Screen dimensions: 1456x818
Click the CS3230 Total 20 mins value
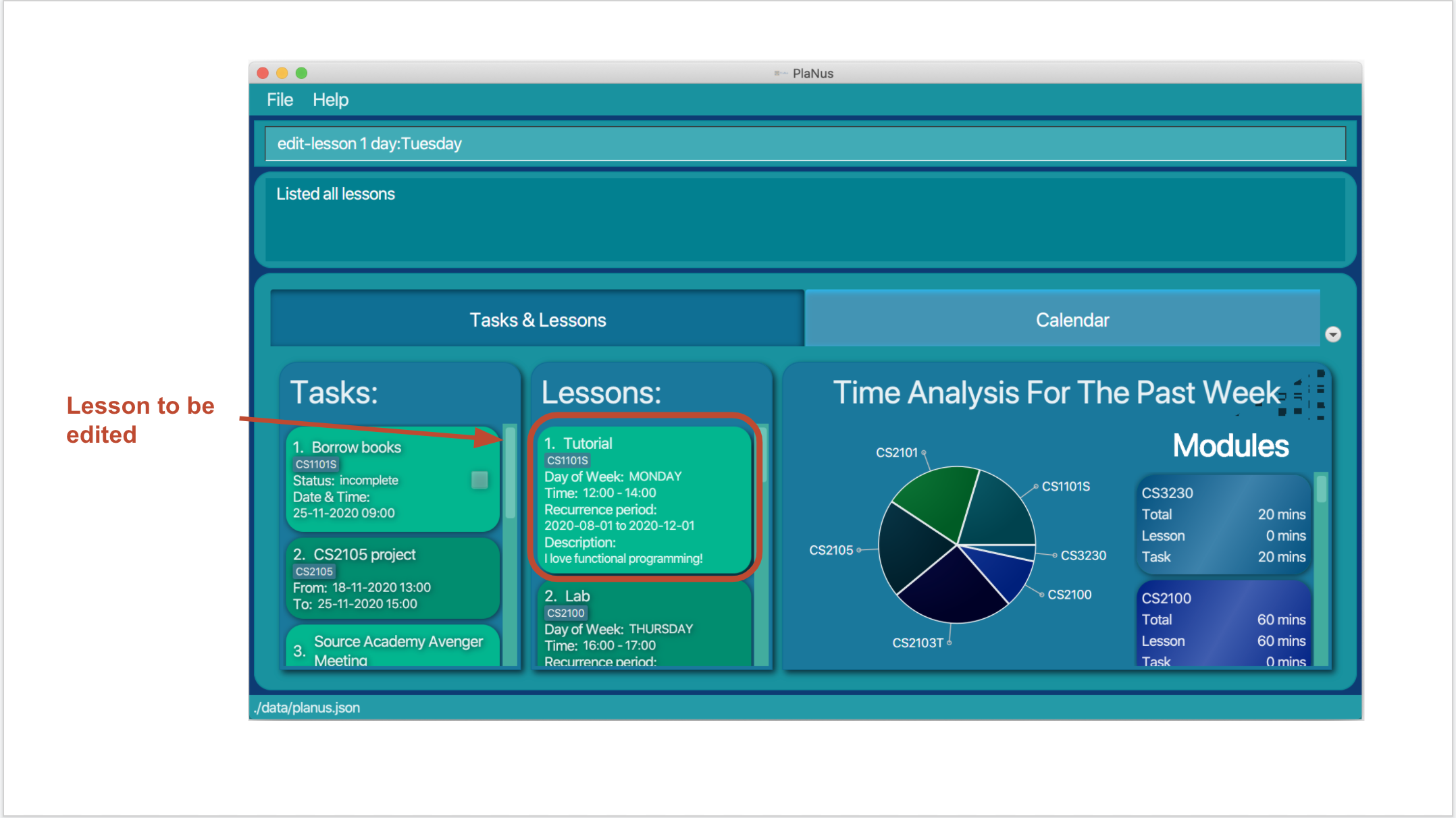click(x=1281, y=514)
